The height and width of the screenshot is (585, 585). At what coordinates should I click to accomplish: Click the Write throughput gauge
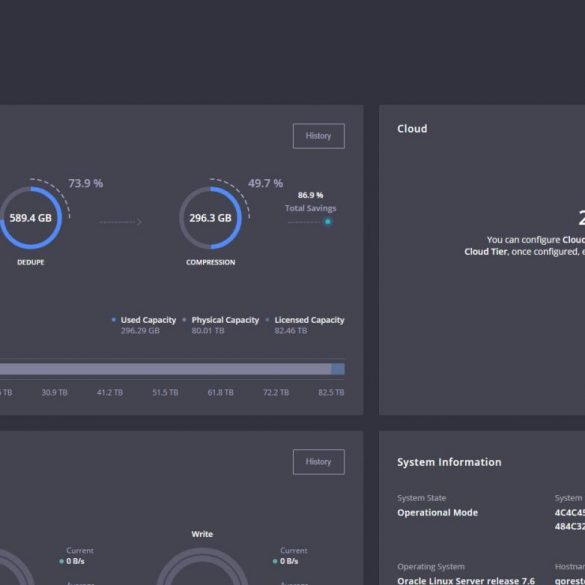coord(202,566)
